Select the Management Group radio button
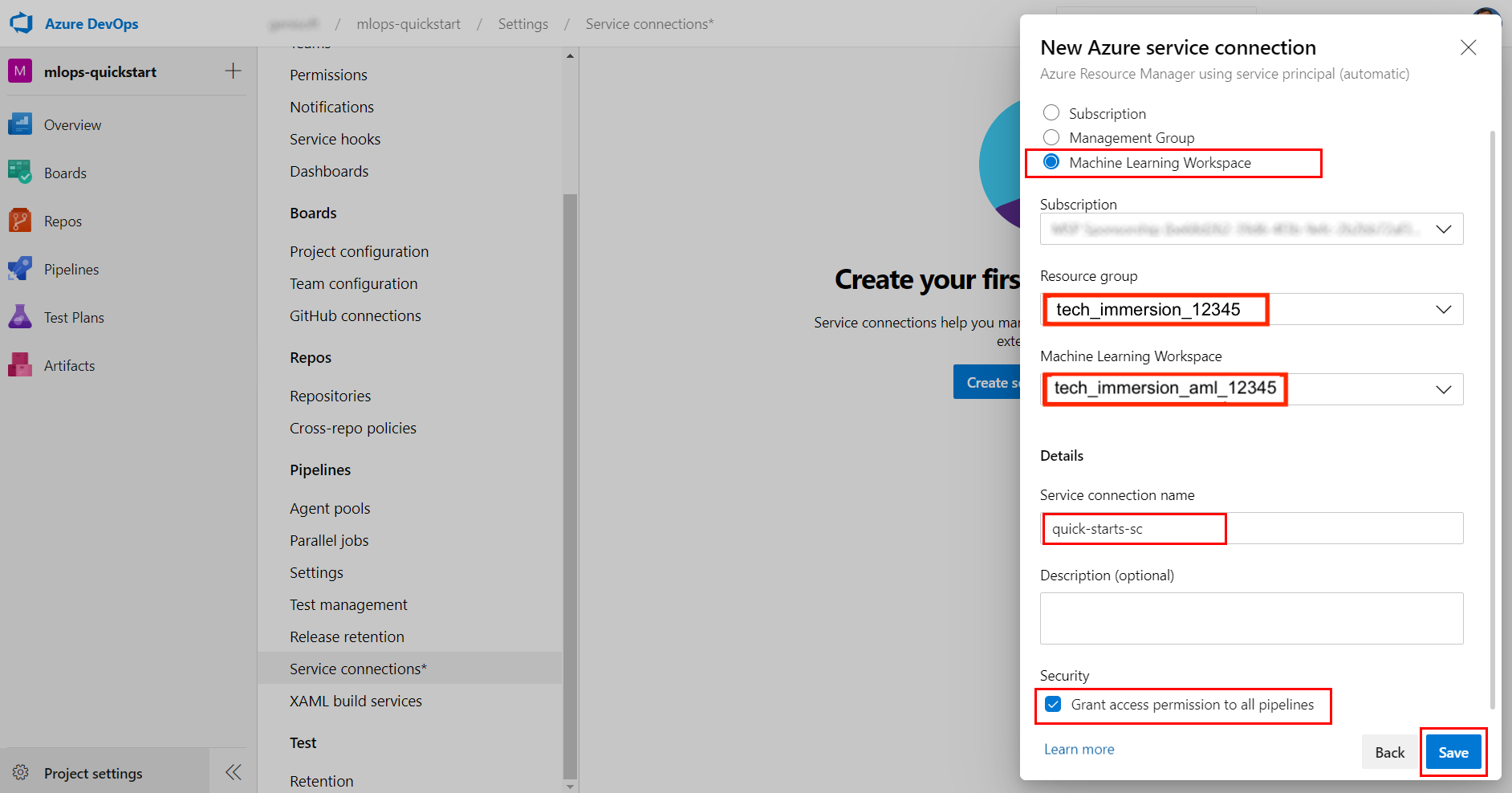The height and width of the screenshot is (793, 1512). point(1051,137)
